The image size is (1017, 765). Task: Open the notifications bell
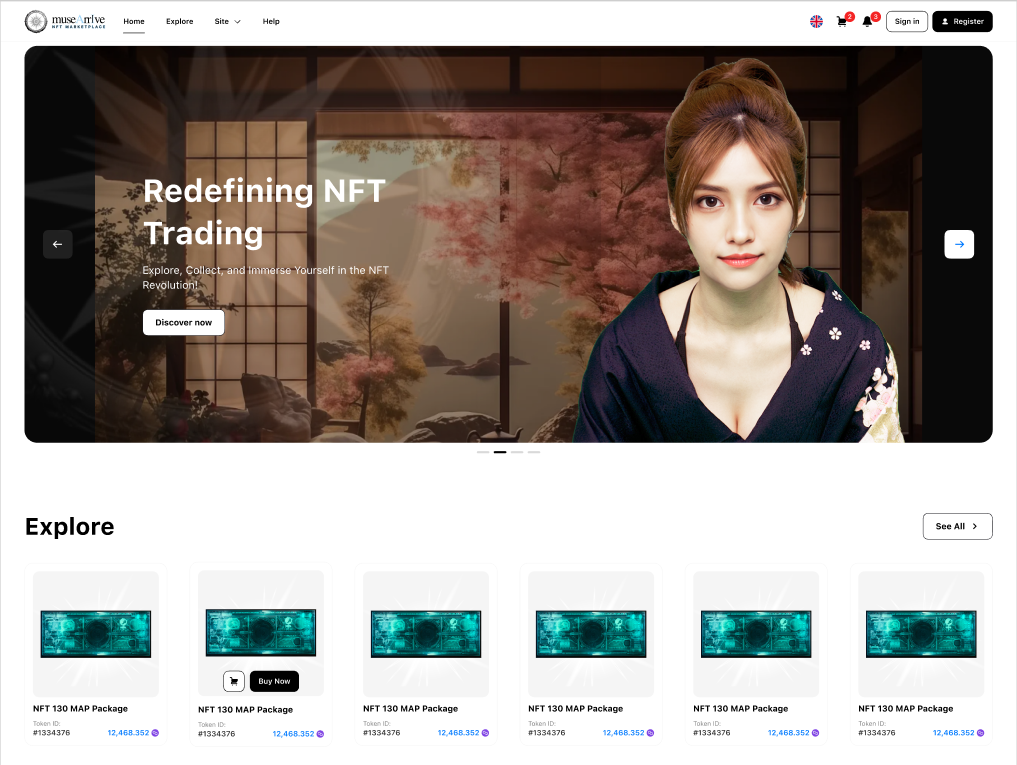867,21
